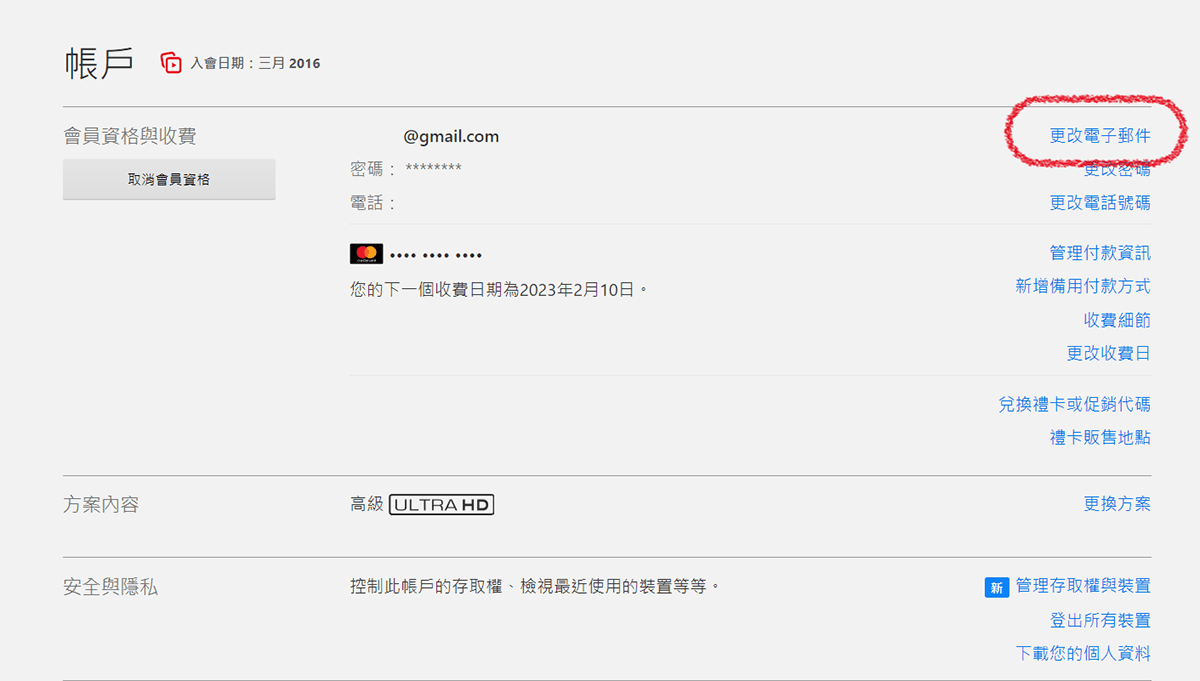Click the @gmail.com email address text
The height and width of the screenshot is (681, 1200).
pos(451,137)
